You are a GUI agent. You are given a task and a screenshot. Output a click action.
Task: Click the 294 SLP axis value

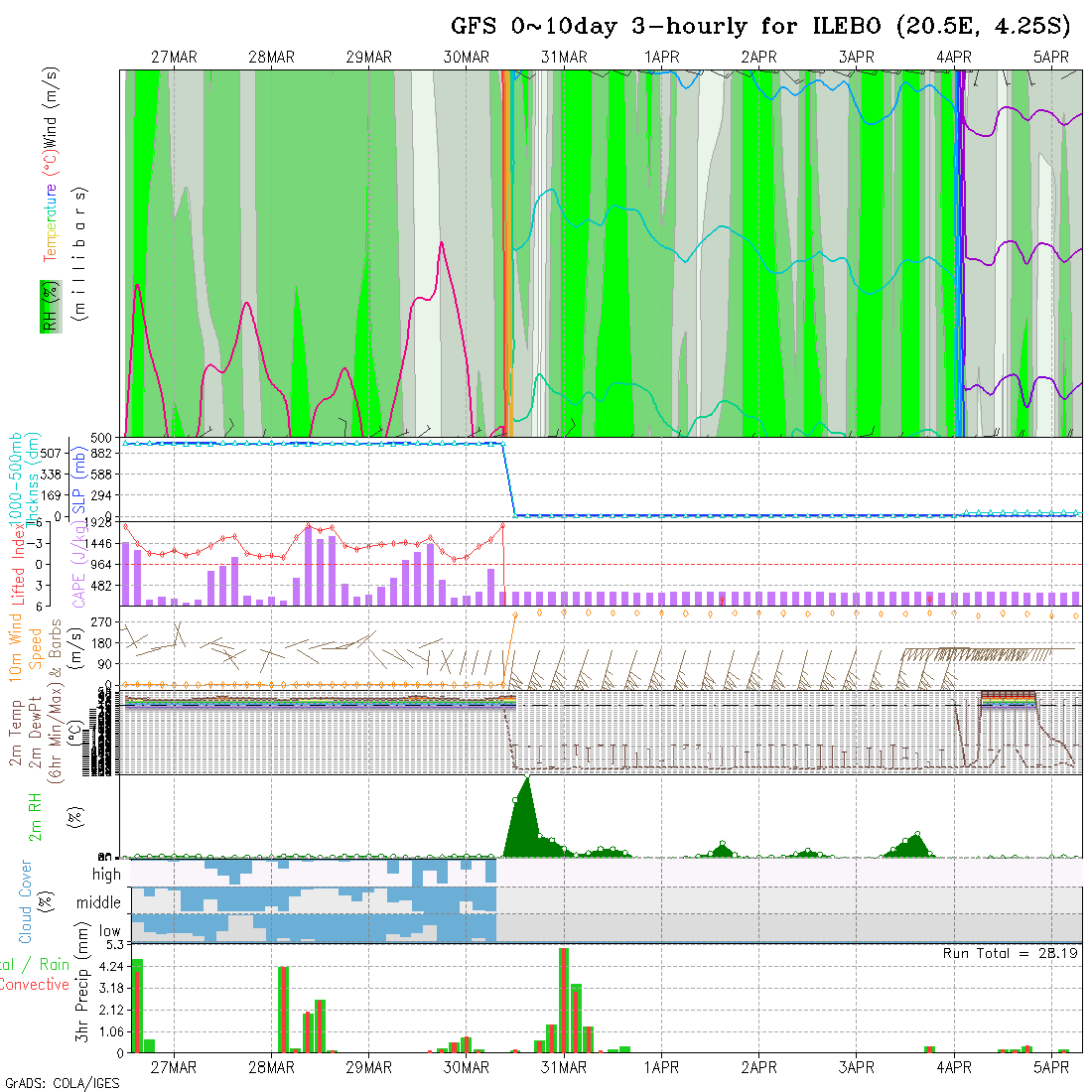[x=101, y=495]
